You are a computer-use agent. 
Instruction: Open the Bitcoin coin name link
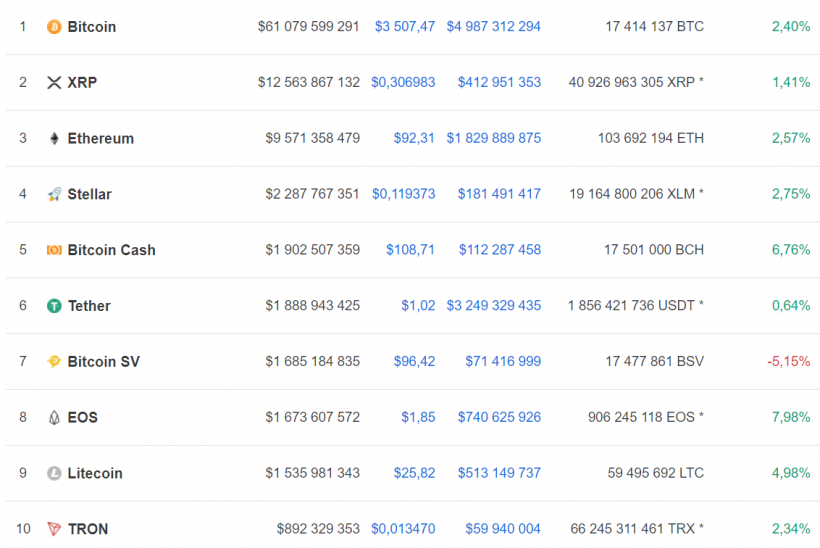tap(92, 27)
